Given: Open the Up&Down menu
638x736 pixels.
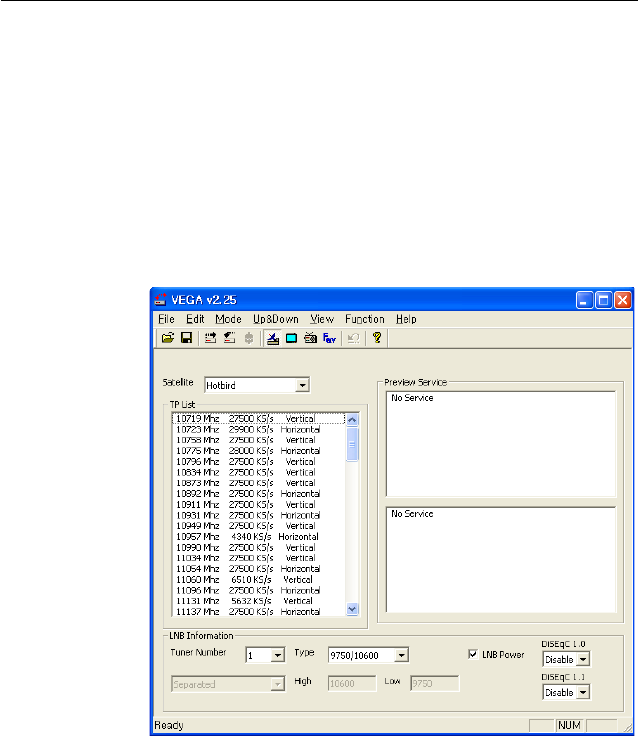Looking at the screenshot, I should point(276,319).
